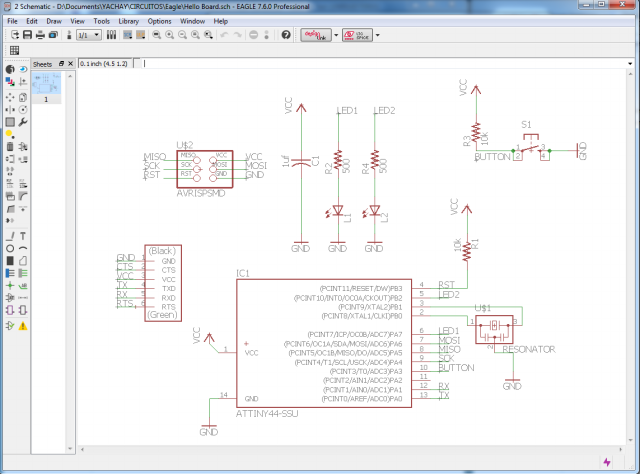
Task: Undock the Sheets panel
Action: coord(61,64)
